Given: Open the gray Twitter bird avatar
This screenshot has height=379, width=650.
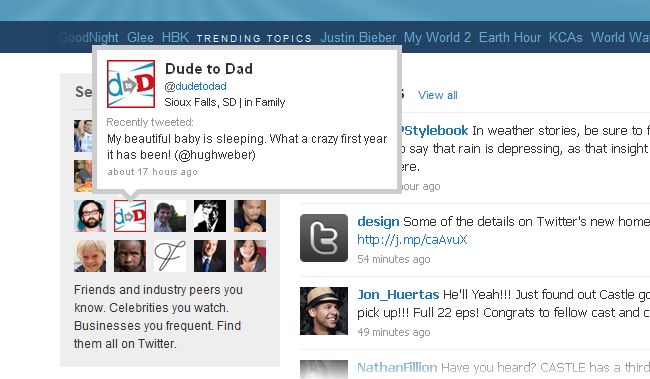Looking at the screenshot, I should 324,238.
